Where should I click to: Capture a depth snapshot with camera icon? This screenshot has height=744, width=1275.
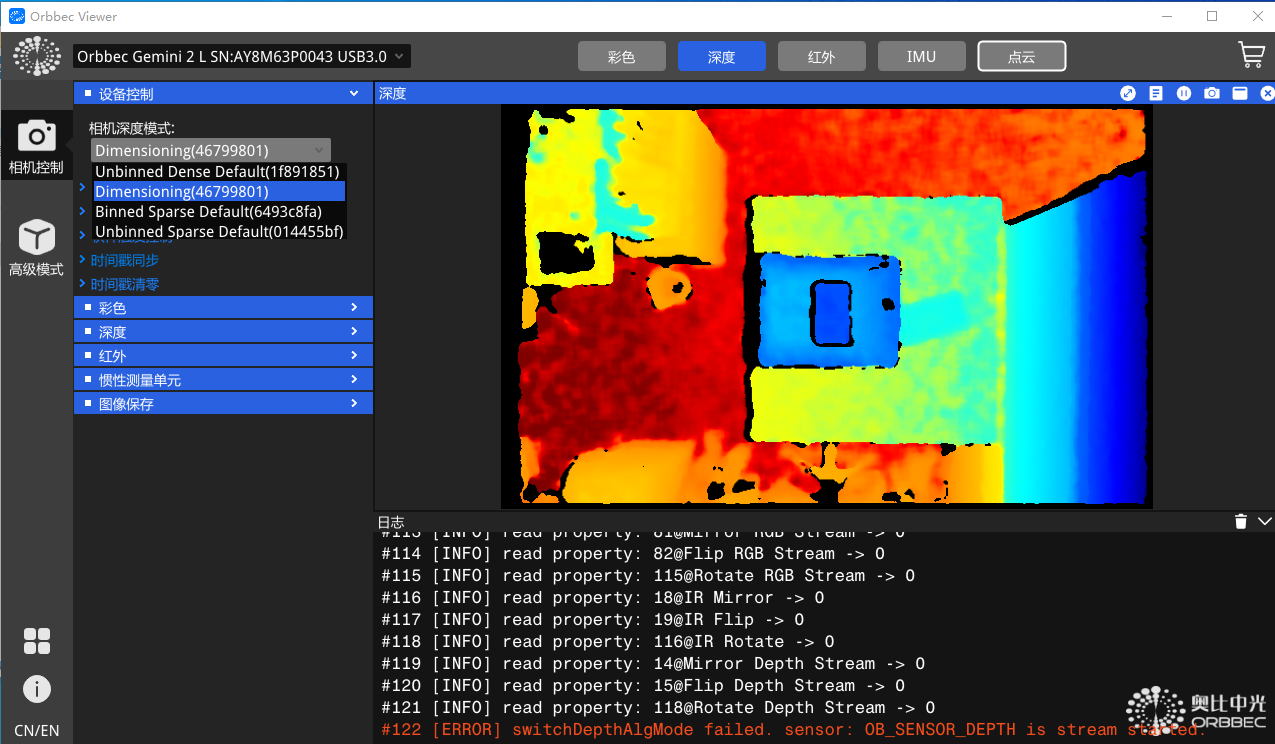tap(1212, 93)
